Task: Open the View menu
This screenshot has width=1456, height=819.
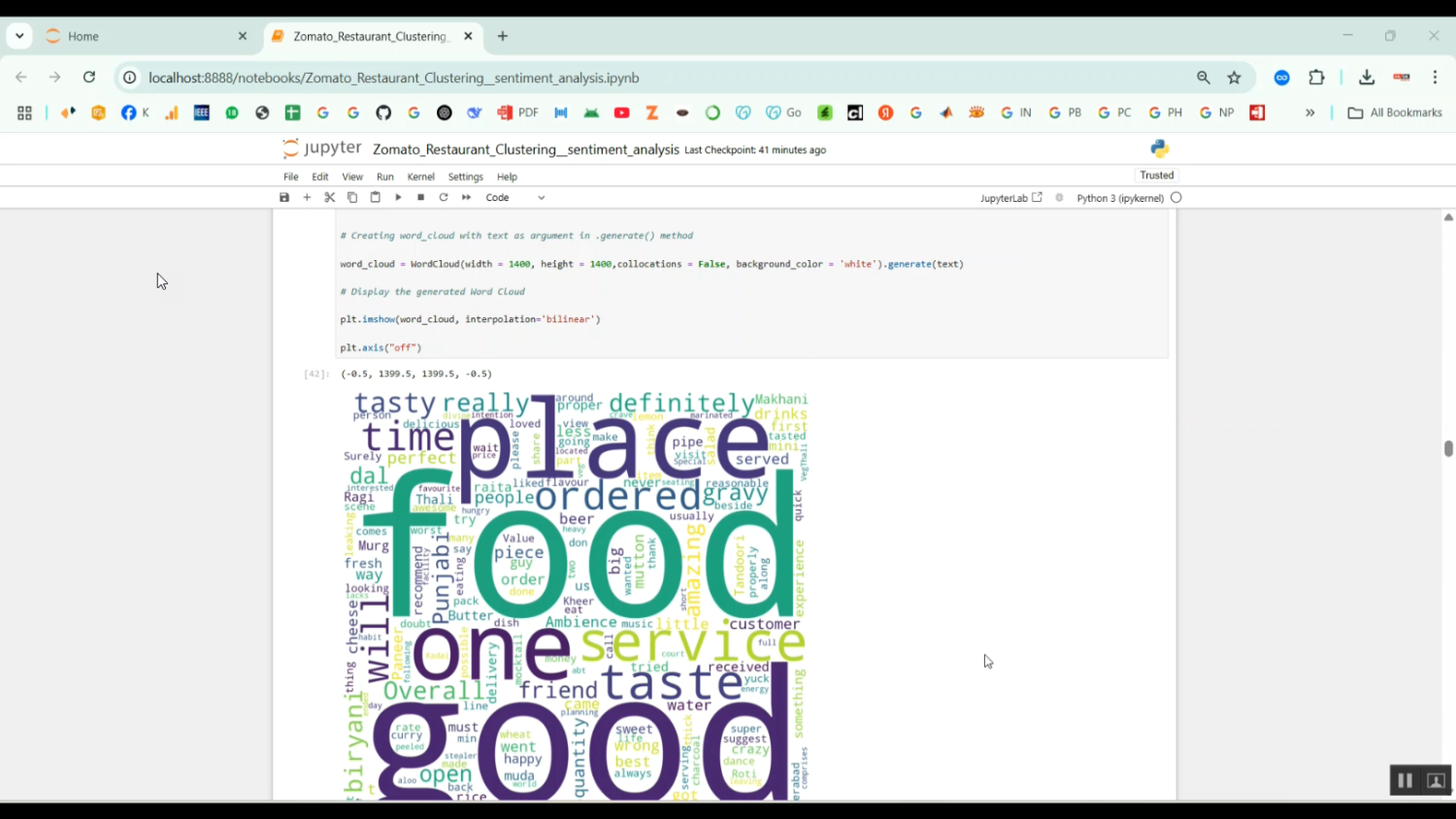Action: tap(352, 177)
